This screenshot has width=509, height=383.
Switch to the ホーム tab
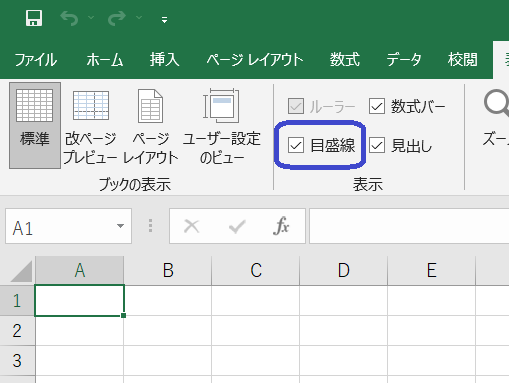105,60
